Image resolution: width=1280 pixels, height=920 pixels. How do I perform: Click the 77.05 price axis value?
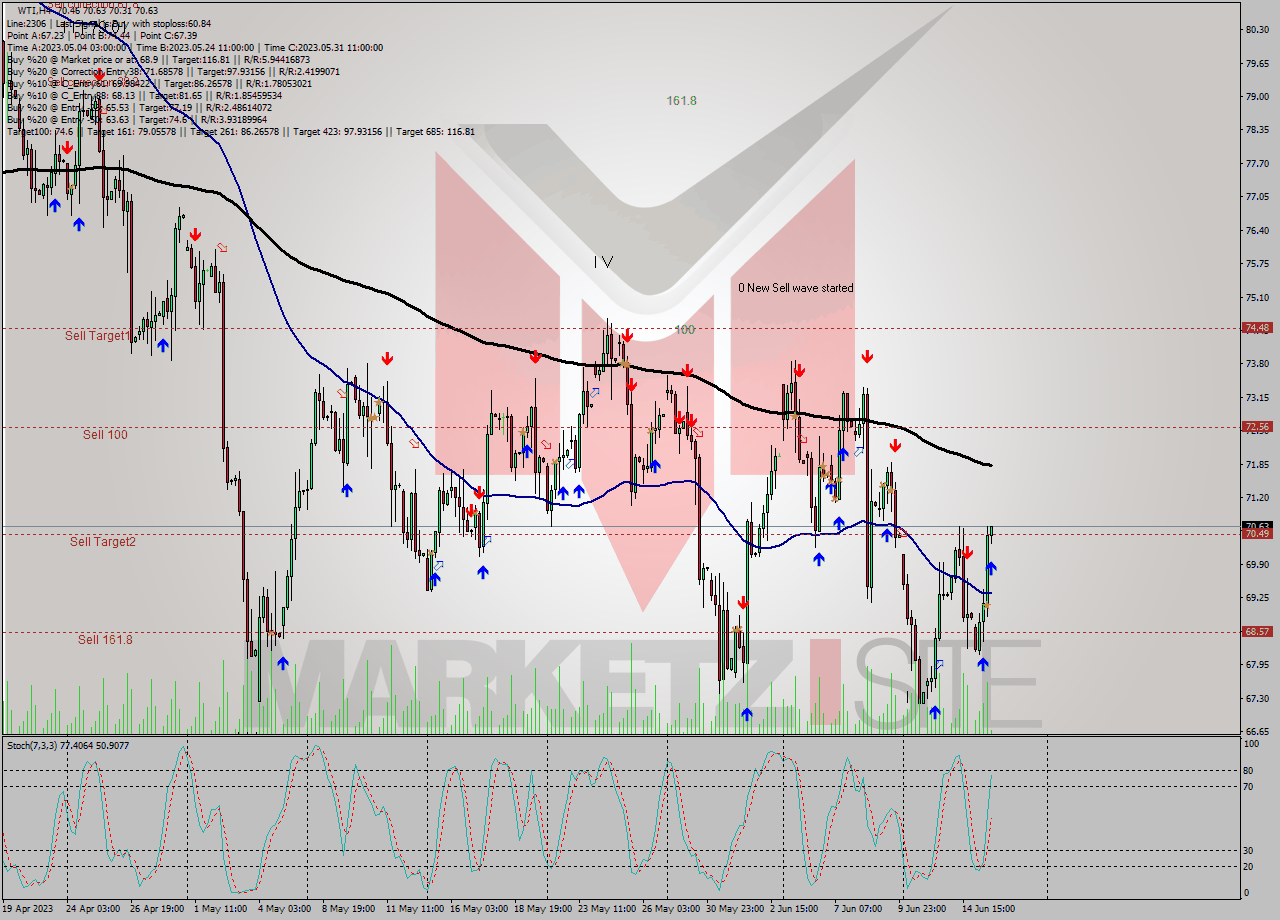[1257, 197]
